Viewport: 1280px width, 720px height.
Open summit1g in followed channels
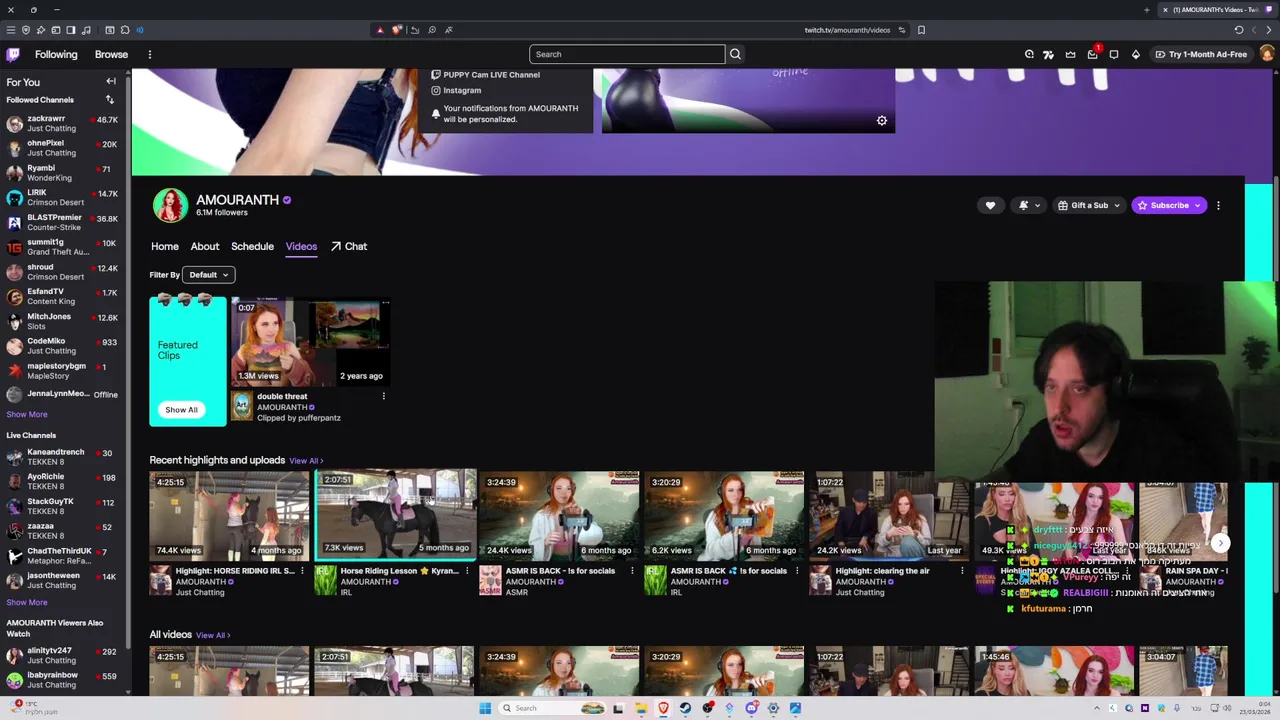(x=62, y=247)
